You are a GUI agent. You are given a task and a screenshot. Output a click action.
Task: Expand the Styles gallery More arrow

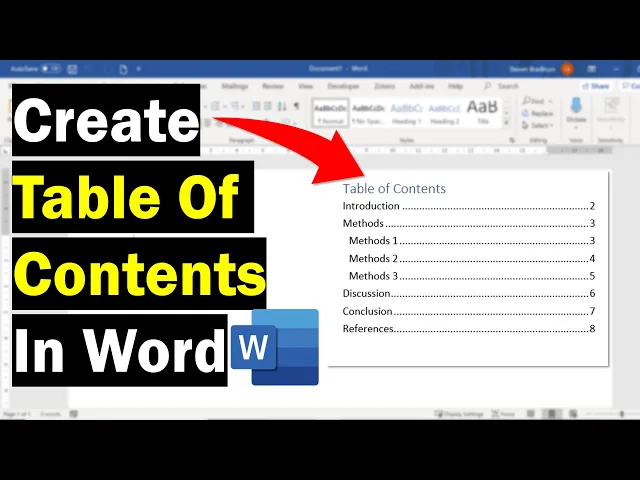tap(507, 122)
